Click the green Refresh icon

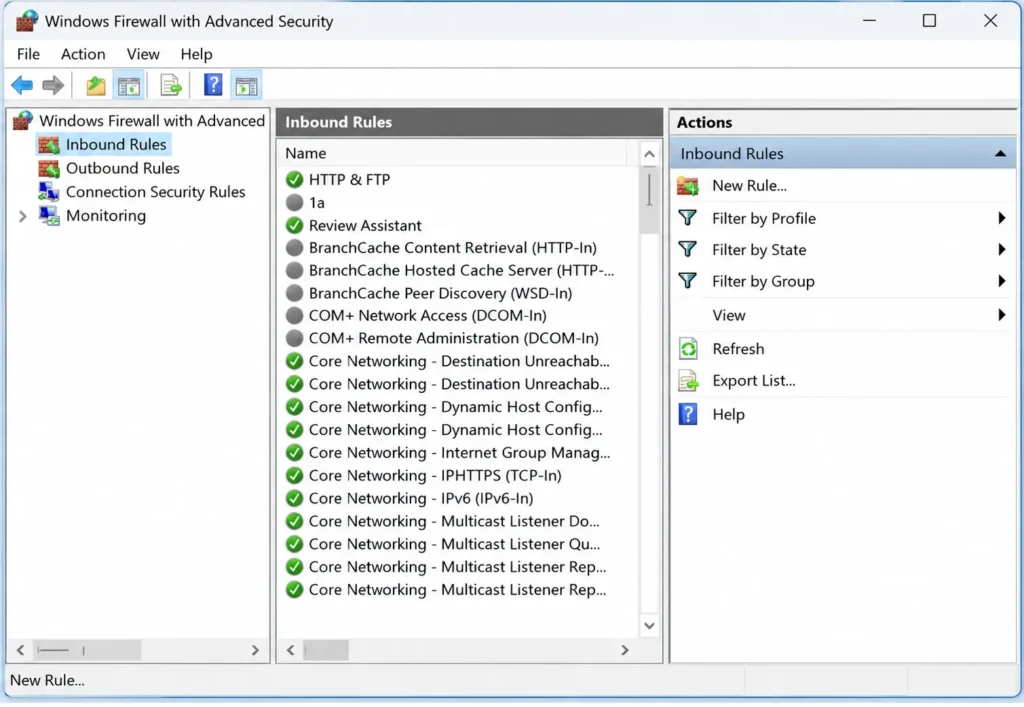688,349
